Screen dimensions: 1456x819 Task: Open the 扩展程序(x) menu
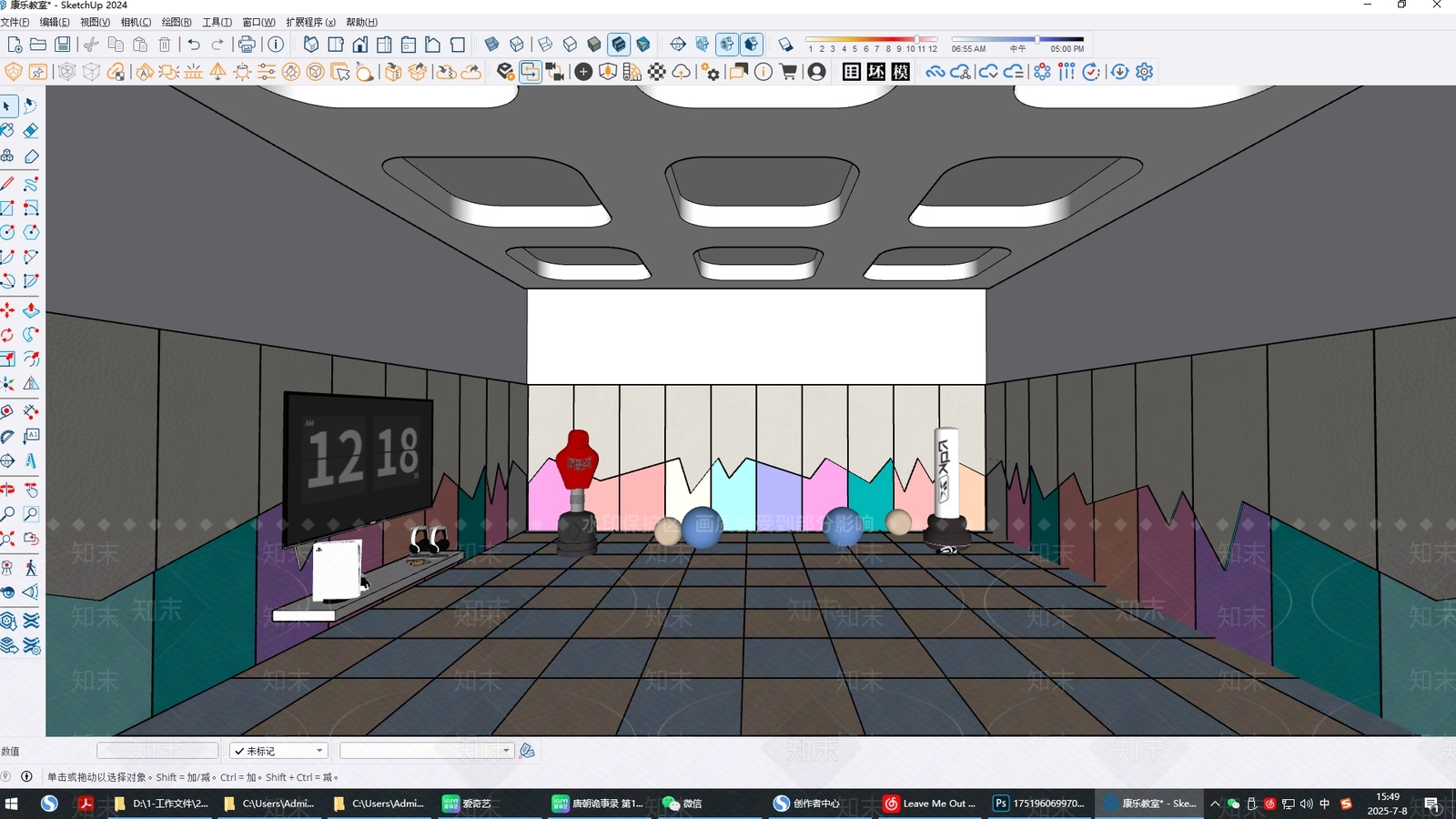coord(310,22)
